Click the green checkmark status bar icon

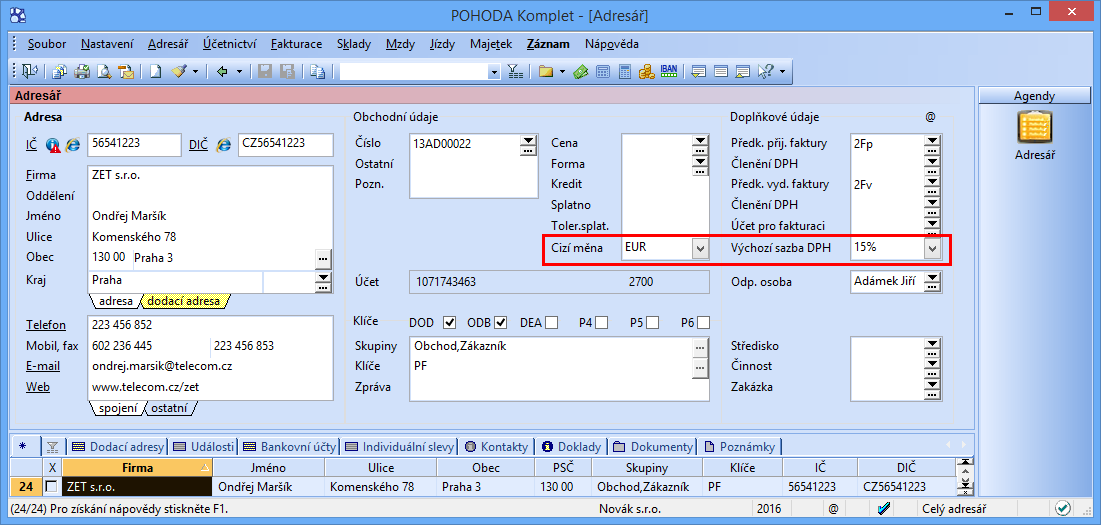(1062, 508)
